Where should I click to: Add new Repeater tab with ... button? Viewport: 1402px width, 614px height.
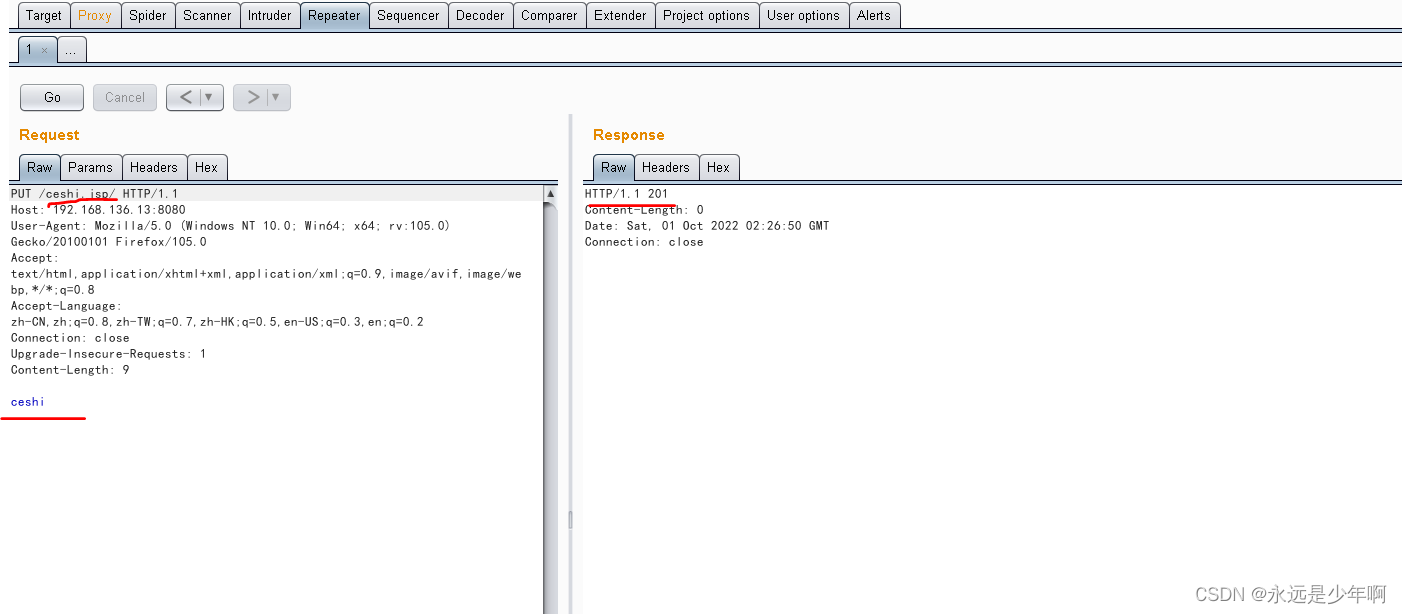tap(71, 49)
